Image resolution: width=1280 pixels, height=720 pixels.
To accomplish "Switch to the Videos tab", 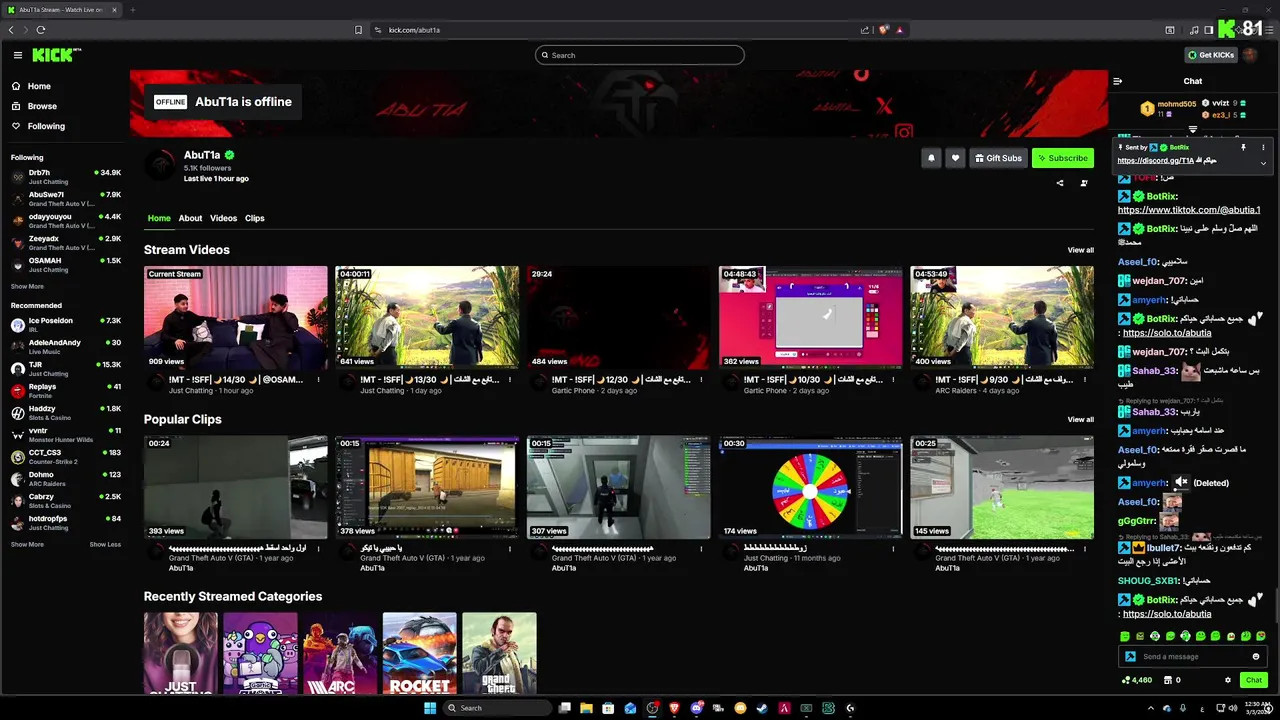I will click(x=223, y=218).
